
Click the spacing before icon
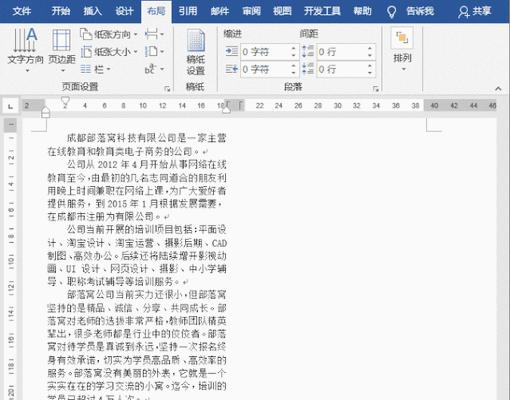308,51
